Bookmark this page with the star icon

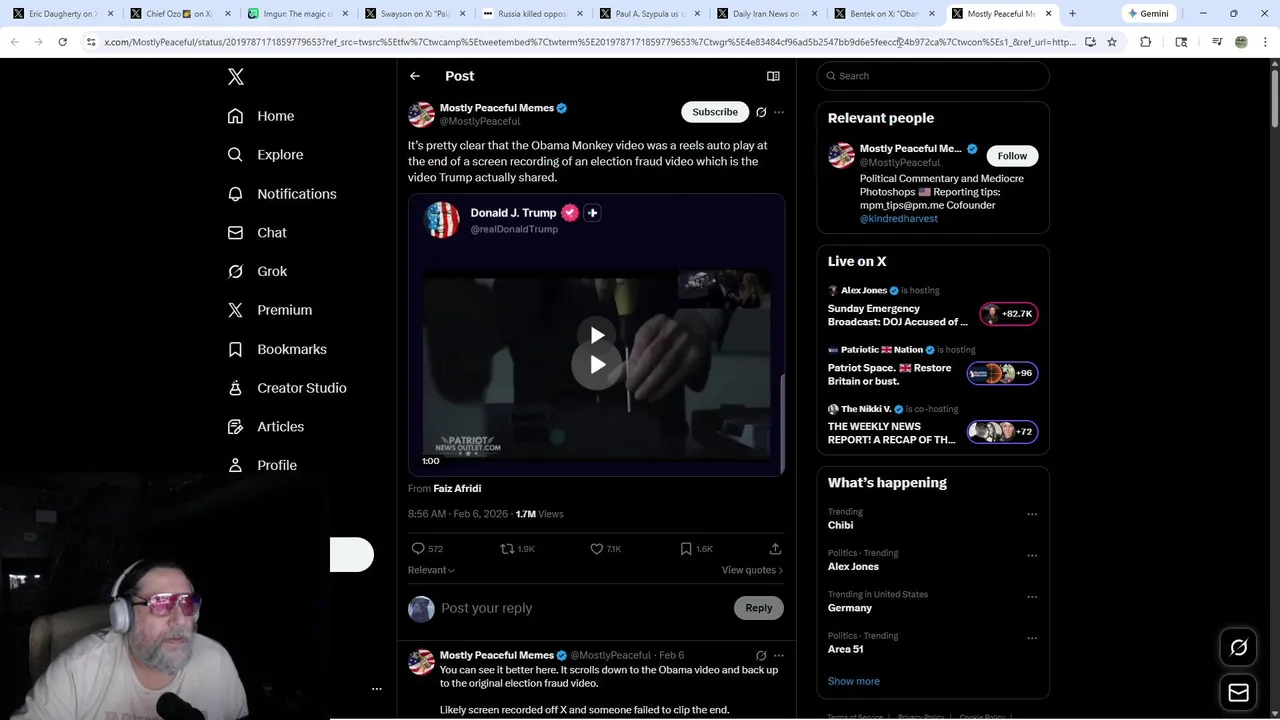pyautogui.click(x=1112, y=42)
